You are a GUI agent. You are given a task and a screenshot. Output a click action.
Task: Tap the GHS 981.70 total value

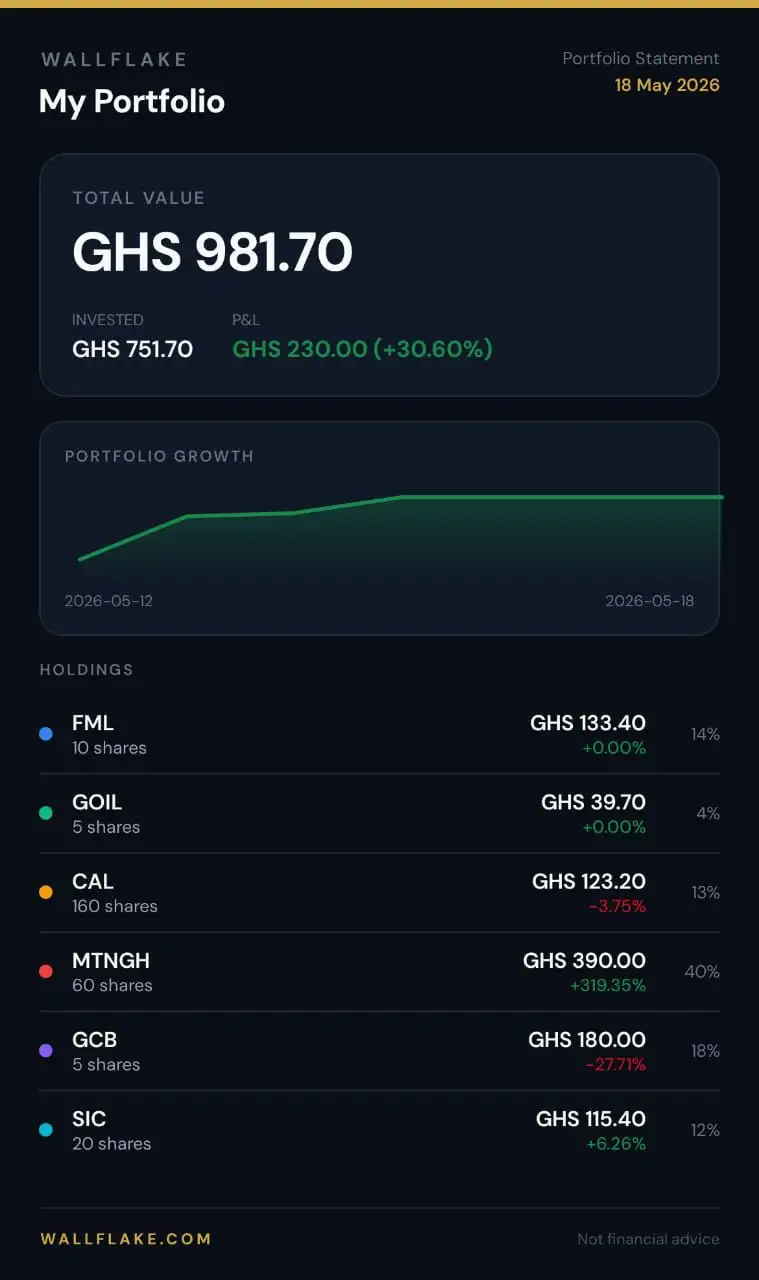(212, 252)
